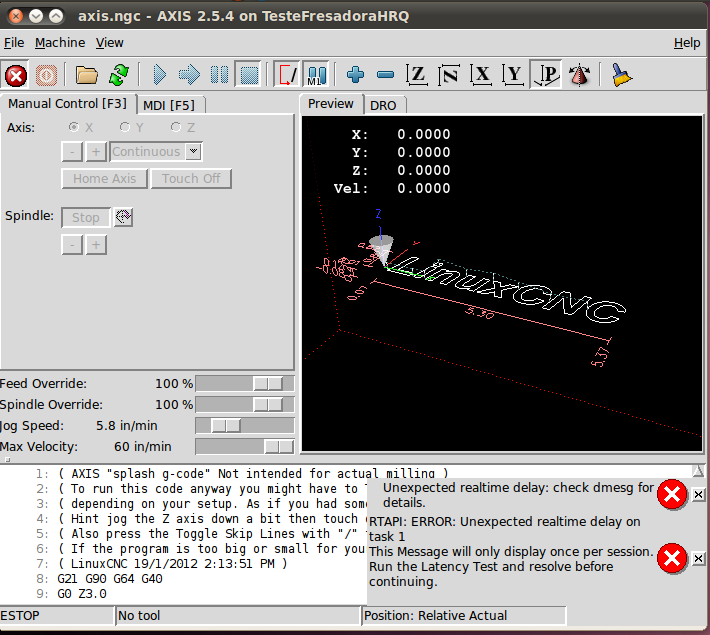This screenshot has width=710, height=635.
Task: Increase spindle speed with plus button
Action: (96, 245)
